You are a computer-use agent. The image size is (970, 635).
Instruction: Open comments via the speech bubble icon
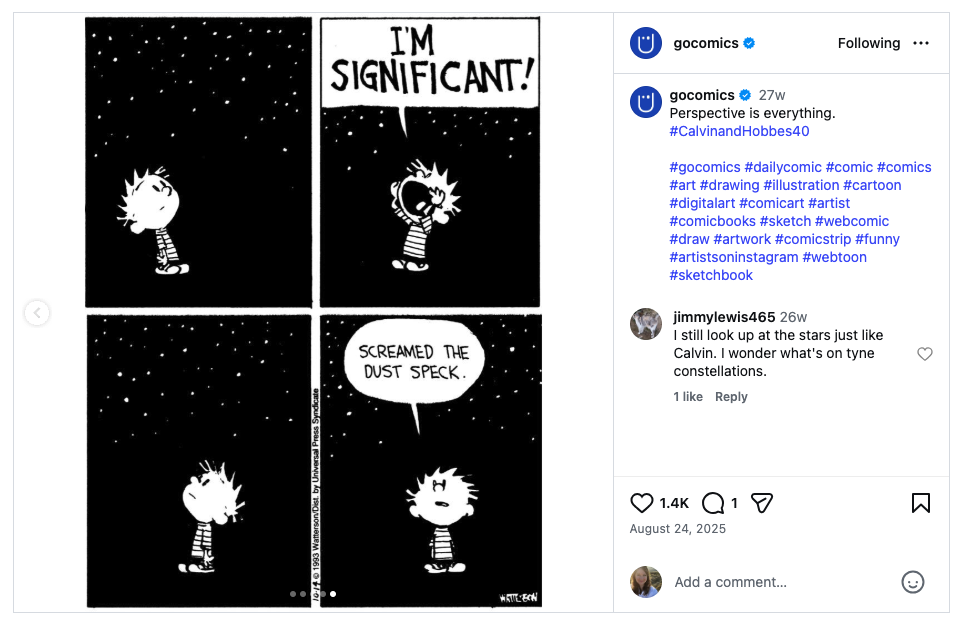(712, 503)
